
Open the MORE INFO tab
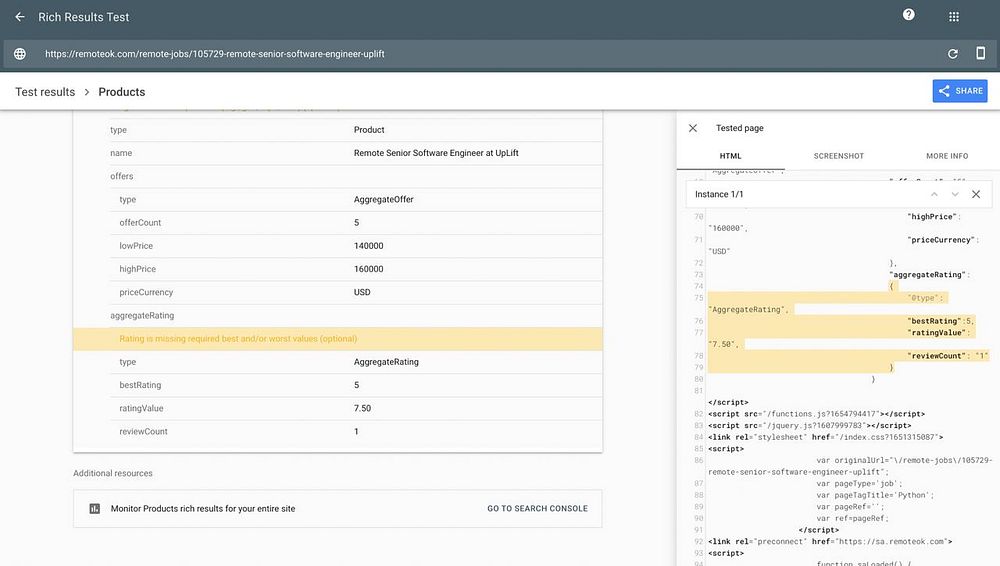pos(946,156)
